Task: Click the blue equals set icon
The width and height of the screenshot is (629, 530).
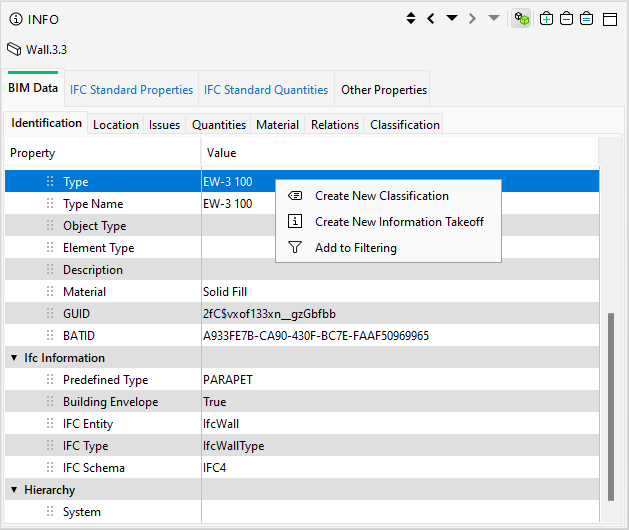Action: tap(586, 19)
